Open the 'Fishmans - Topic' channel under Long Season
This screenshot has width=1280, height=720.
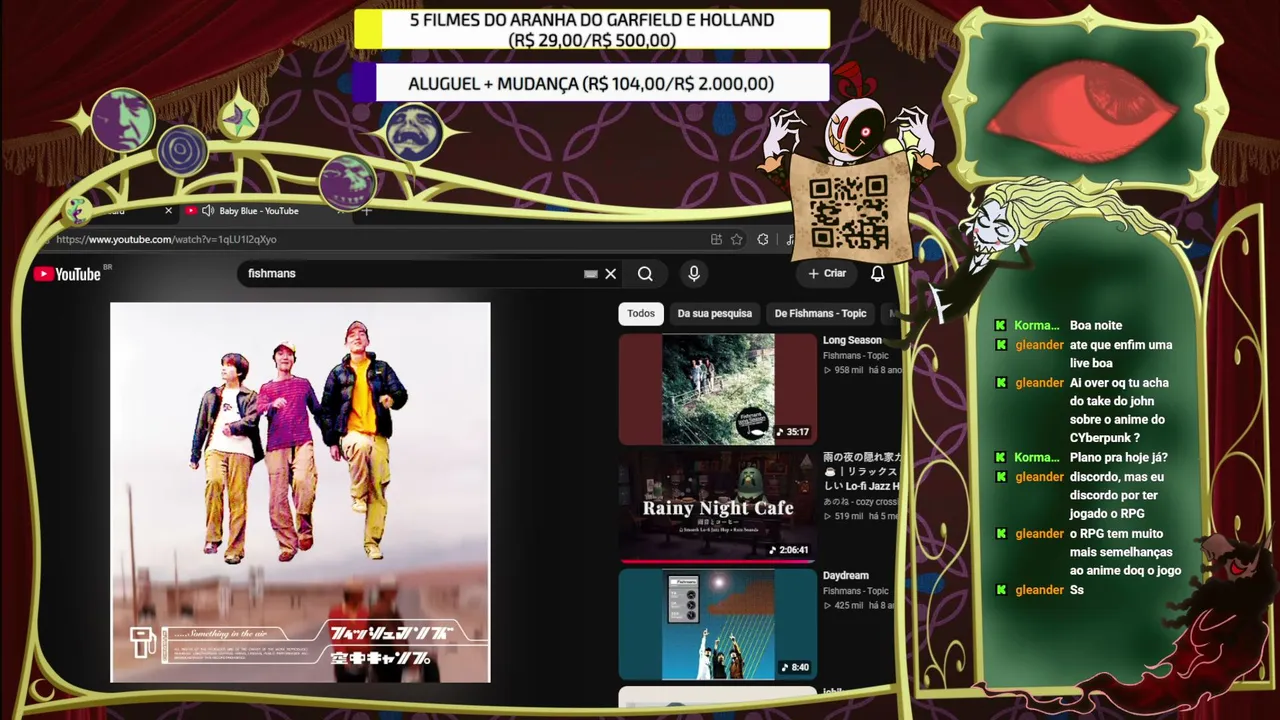coord(856,356)
